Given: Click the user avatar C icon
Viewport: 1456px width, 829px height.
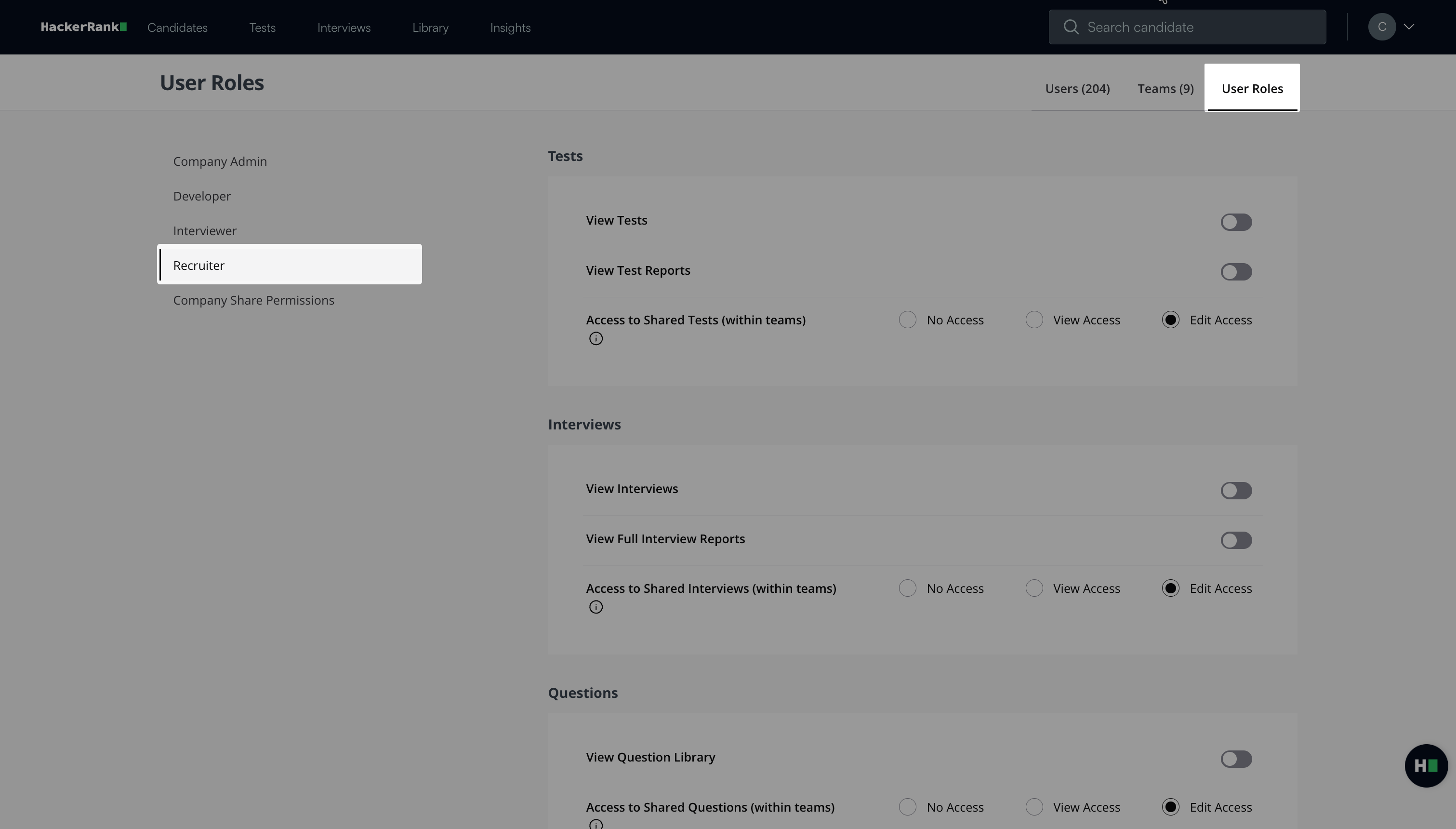Looking at the screenshot, I should [1381, 27].
